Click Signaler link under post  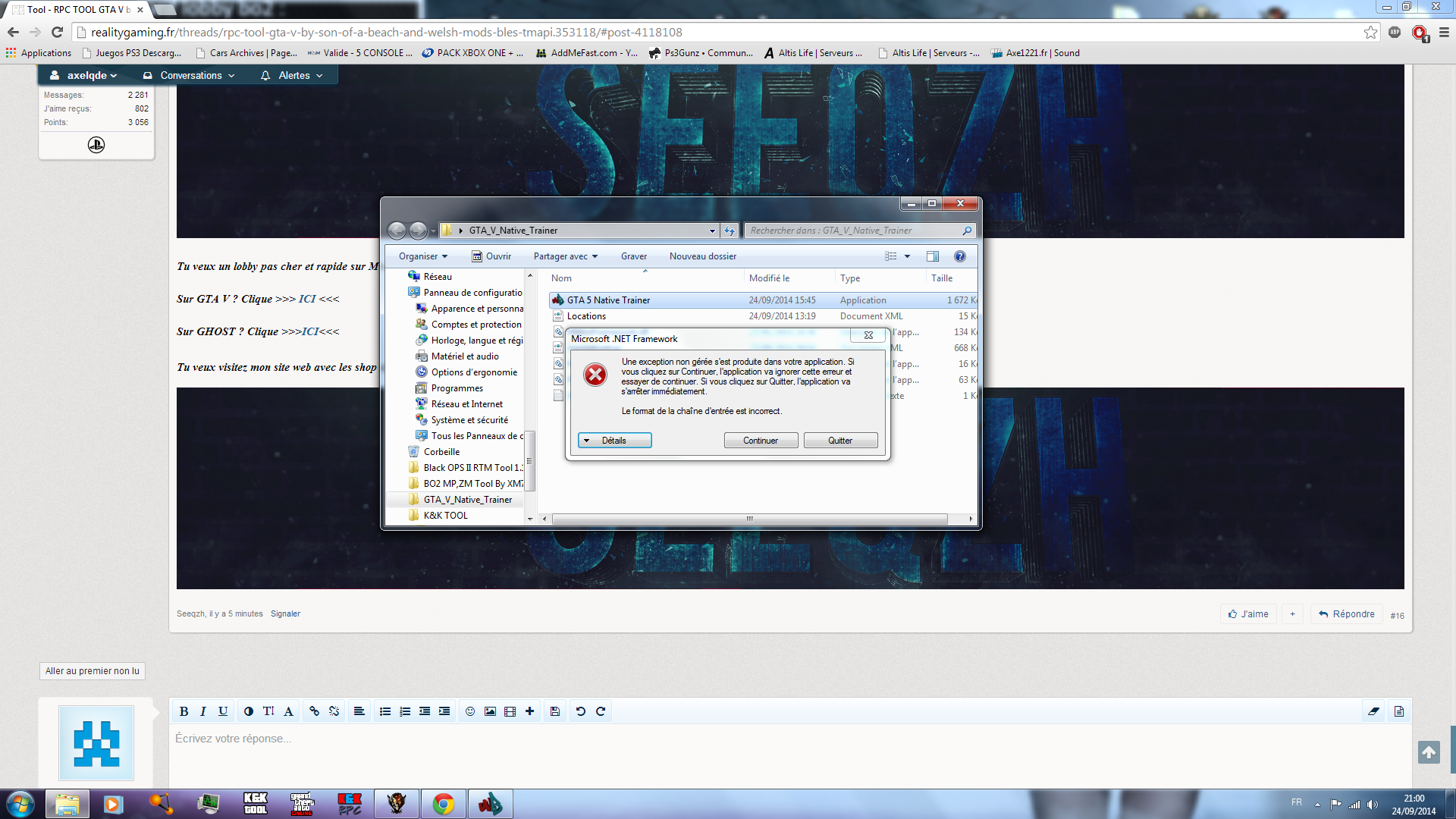point(285,614)
